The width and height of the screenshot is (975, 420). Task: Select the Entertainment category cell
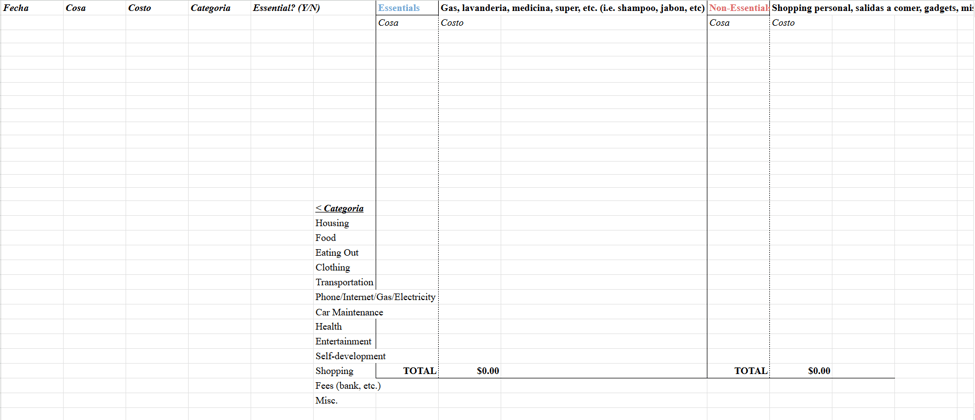(x=343, y=342)
